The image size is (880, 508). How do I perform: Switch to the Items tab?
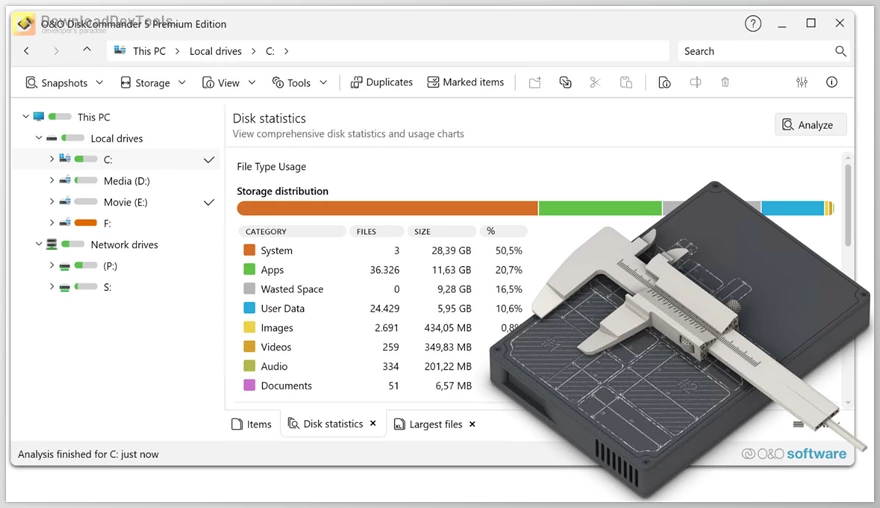click(251, 424)
